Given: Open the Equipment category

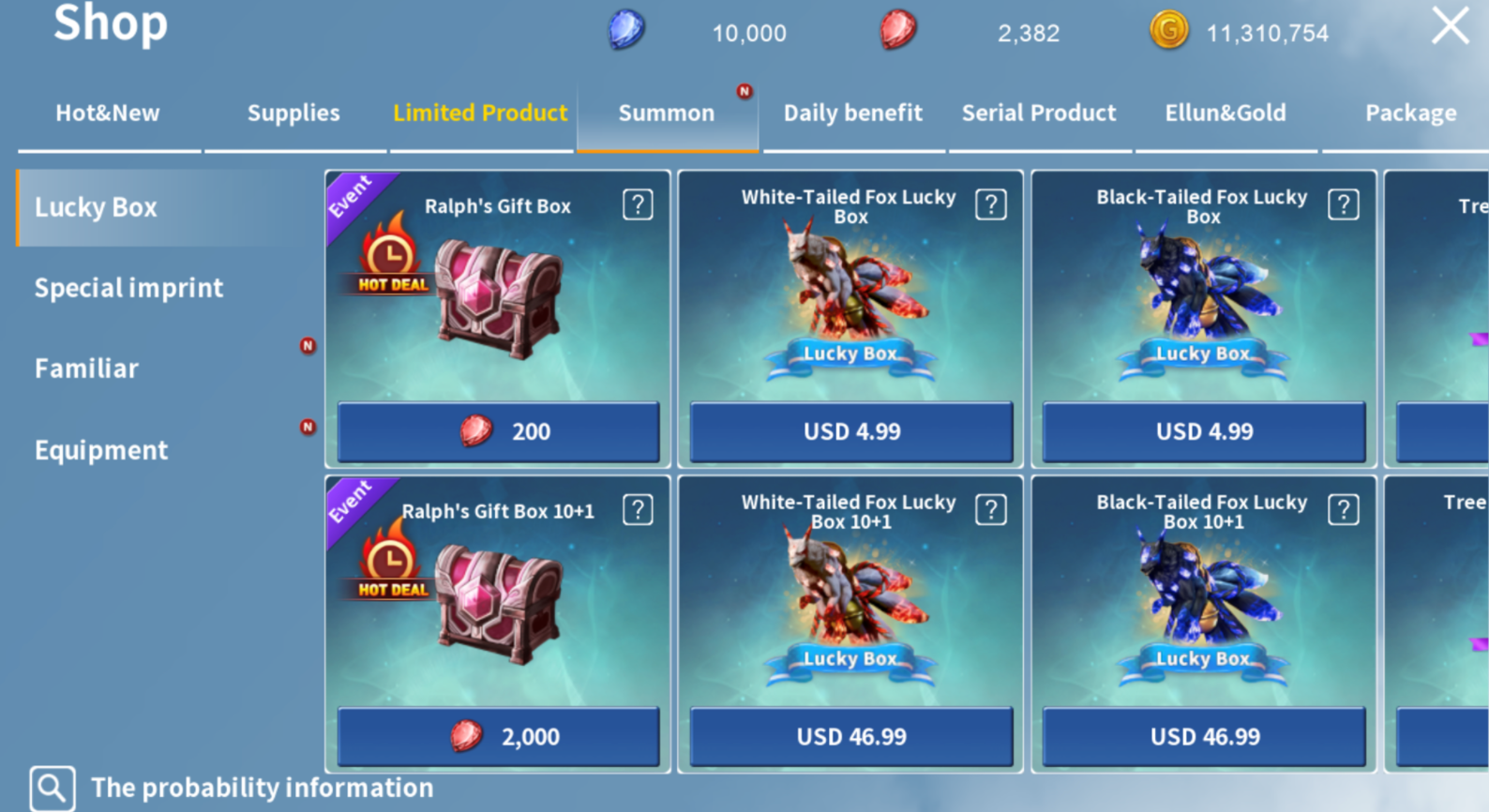Looking at the screenshot, I should 101,450.
